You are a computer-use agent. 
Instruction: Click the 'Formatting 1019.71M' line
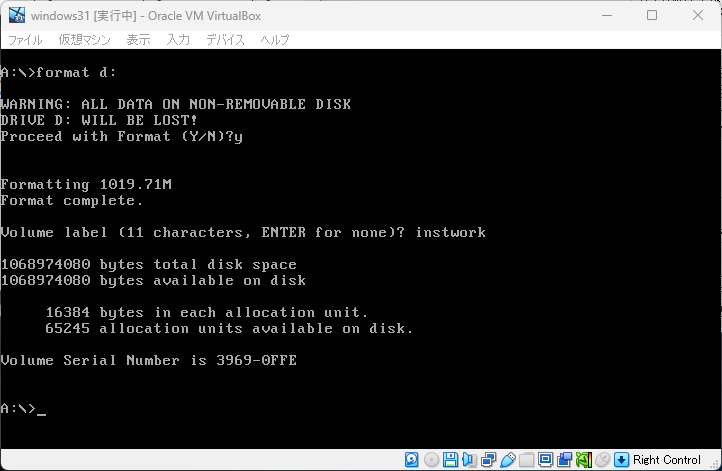point(86,184)
